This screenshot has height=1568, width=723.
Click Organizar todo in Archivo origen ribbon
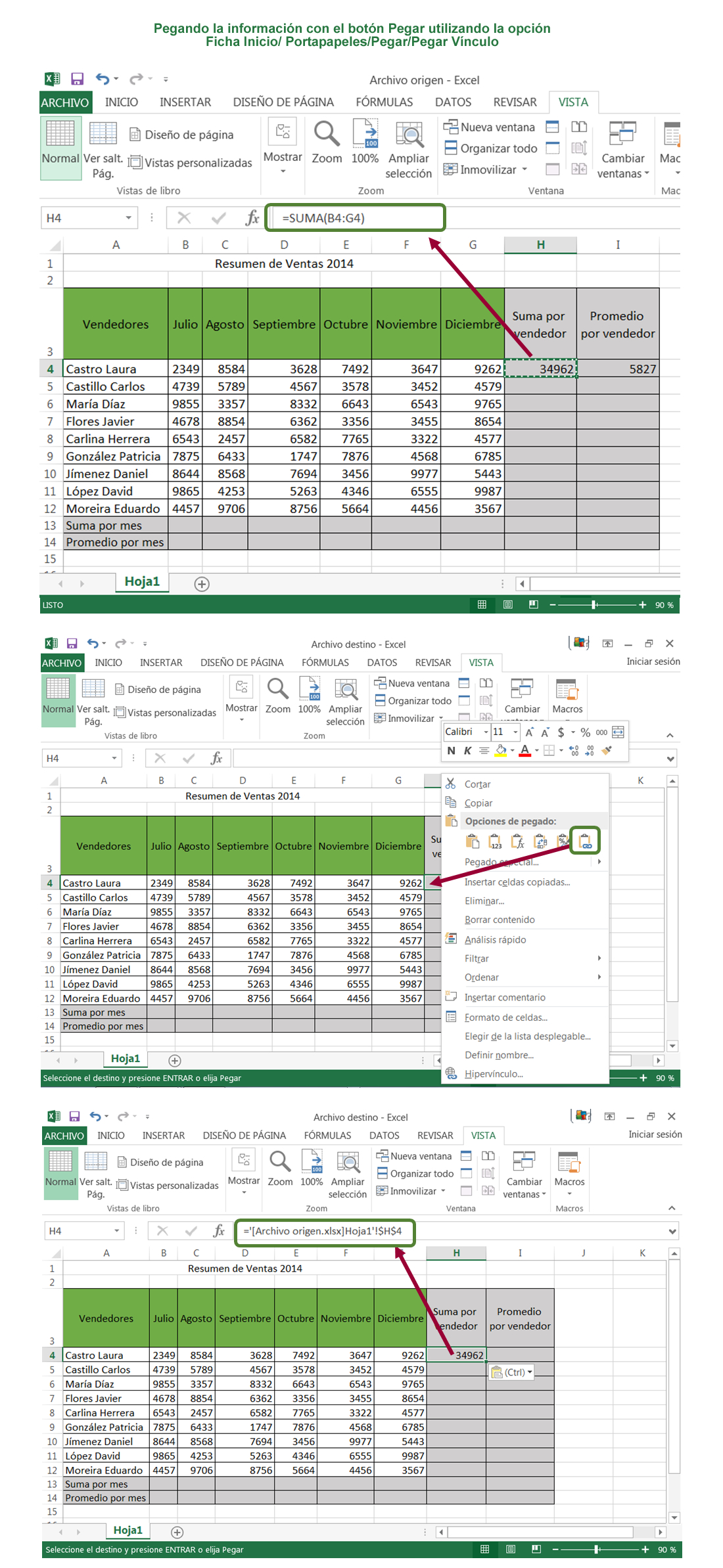(x=491, y=148)
